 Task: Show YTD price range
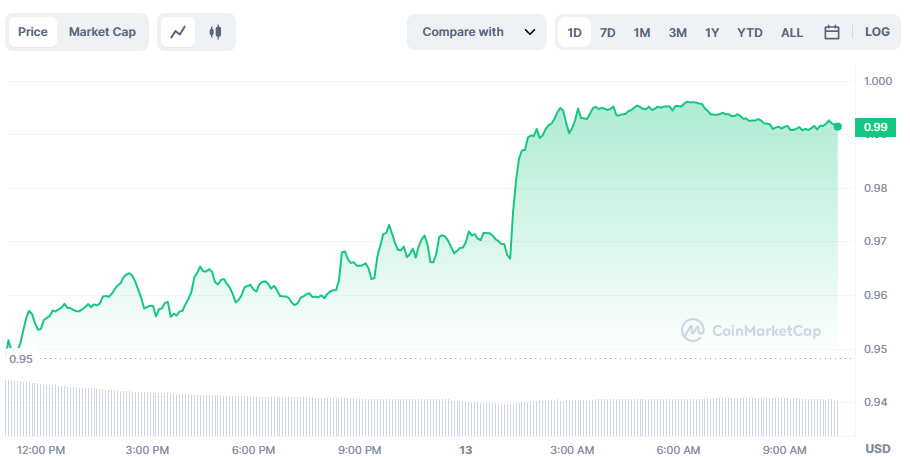pos(750,33)
